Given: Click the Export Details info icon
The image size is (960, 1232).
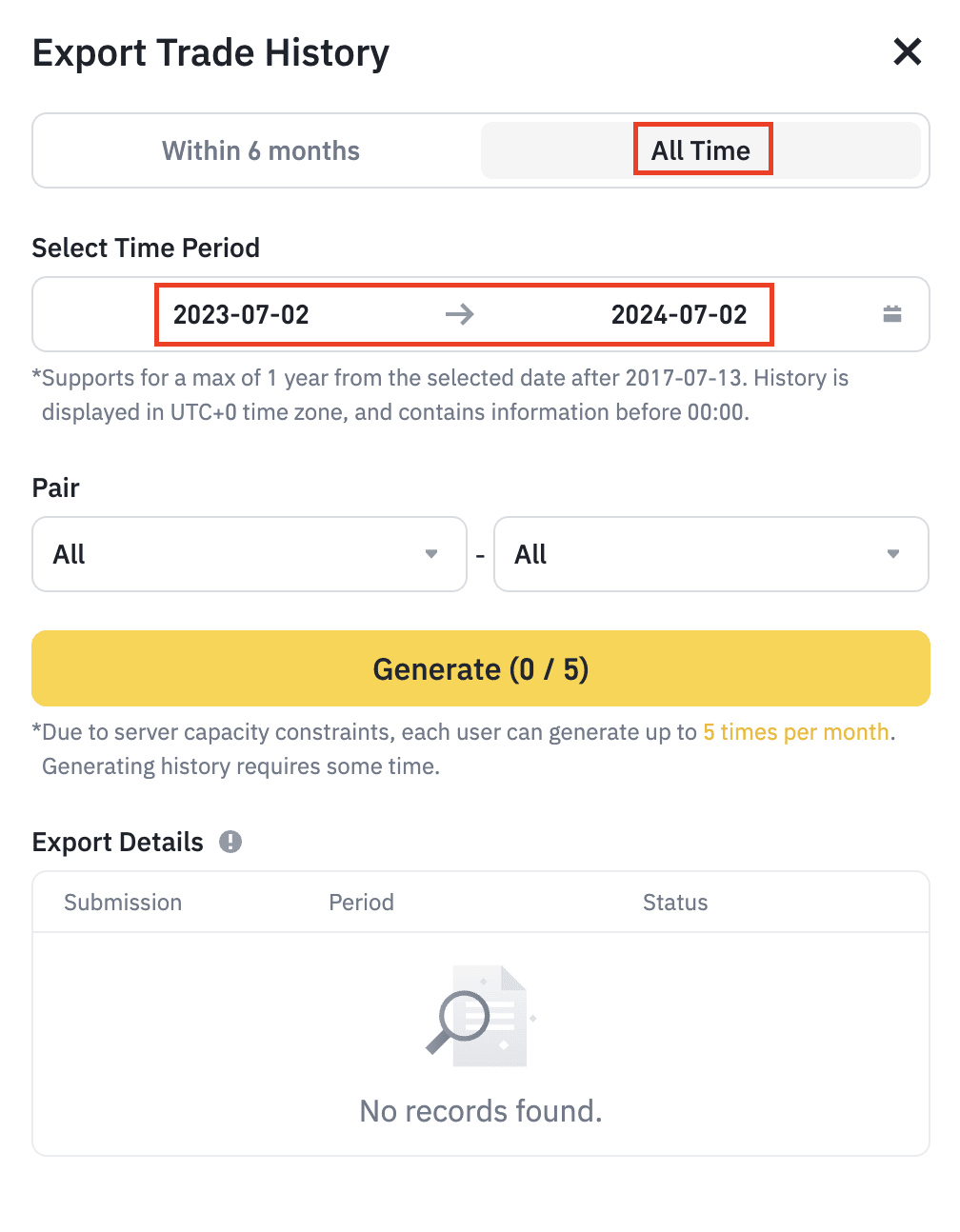Looking at the screenshot, I should pyautogui.click(x=230, y=842).
